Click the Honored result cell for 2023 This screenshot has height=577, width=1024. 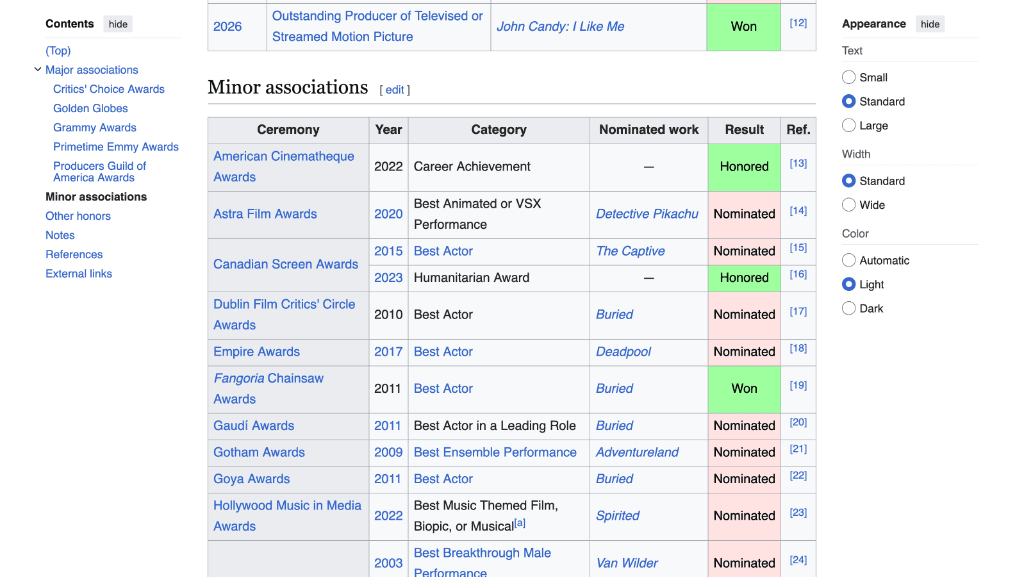744,278
